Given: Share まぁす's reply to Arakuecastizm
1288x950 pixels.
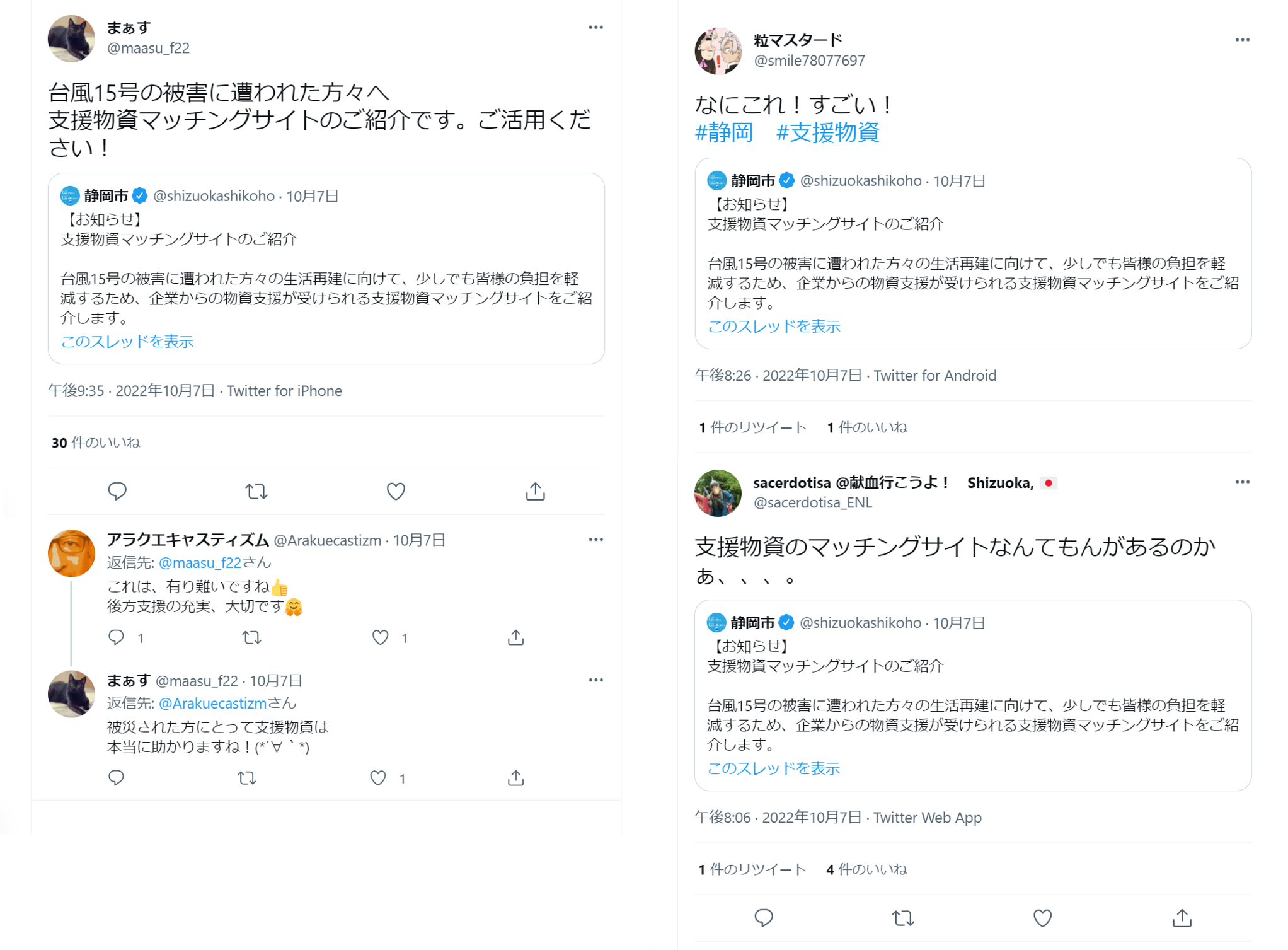Looking at the screenshot, I should pyautogui.click(x=515, y=778).
